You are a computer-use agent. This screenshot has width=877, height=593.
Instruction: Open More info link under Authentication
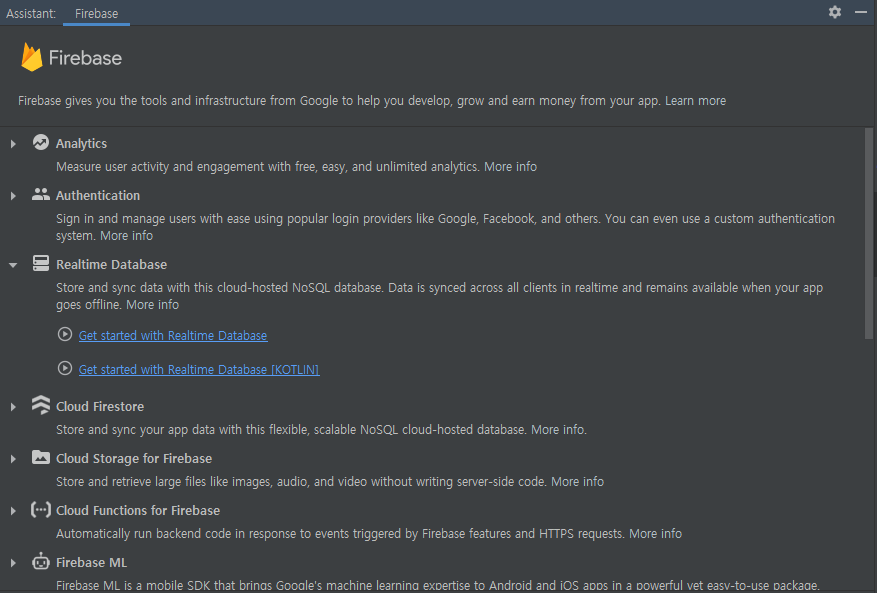(x=126, y=236)
